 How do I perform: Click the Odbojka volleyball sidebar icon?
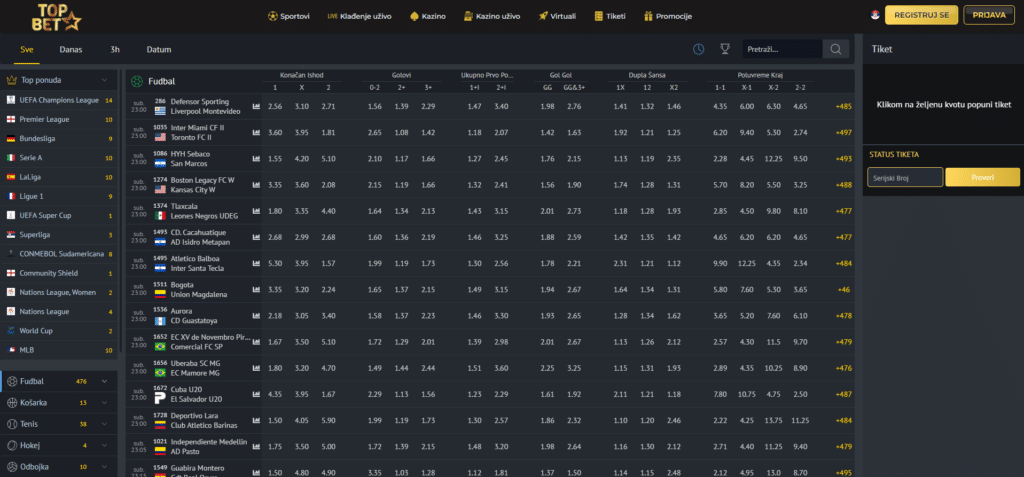point(11,467)
